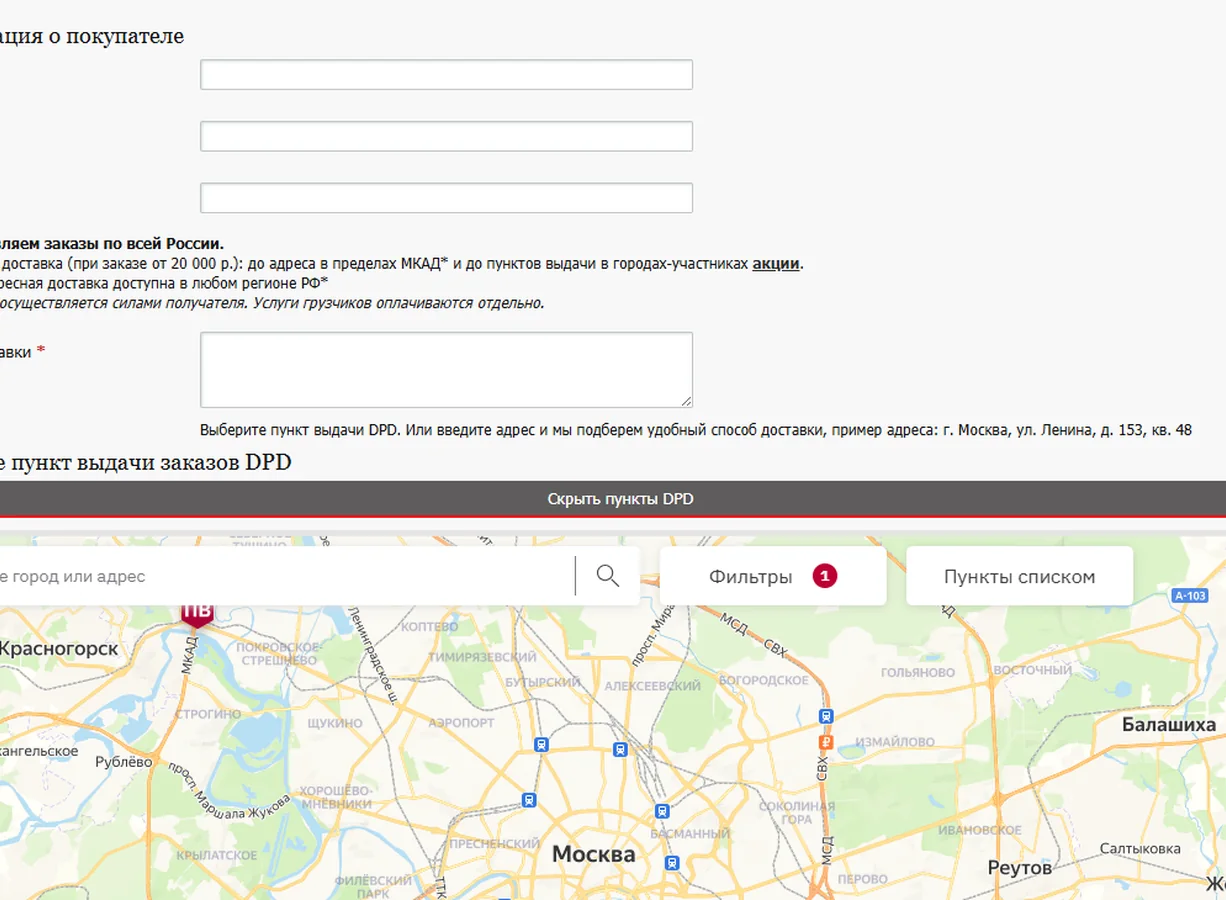
Task: Click train station icon near Пресненский label
Action: pos(529,800)
